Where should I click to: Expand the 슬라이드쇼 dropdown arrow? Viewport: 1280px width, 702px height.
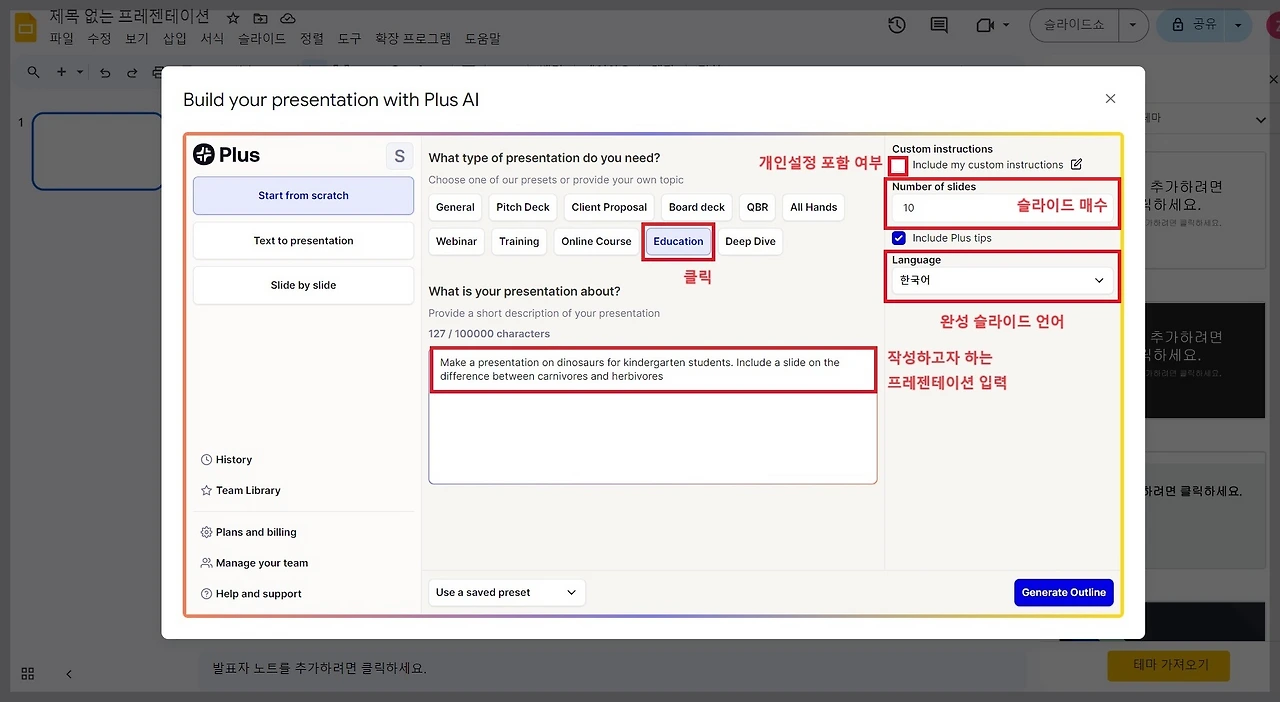point(1133,25)
